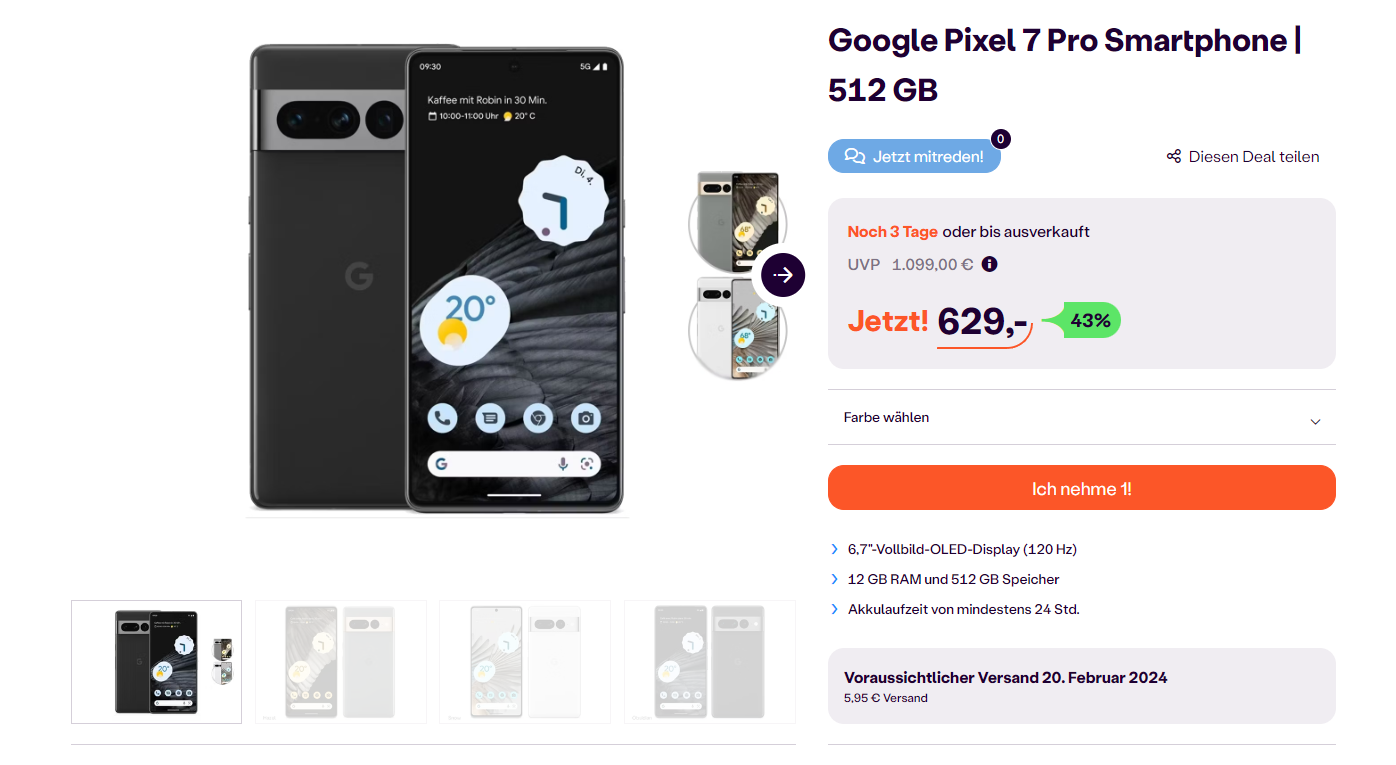Click the chevron beside 6,7"-Vollbild-OLED-Display
This screenshot has width=1396, height=765.
tap(835, 549)
